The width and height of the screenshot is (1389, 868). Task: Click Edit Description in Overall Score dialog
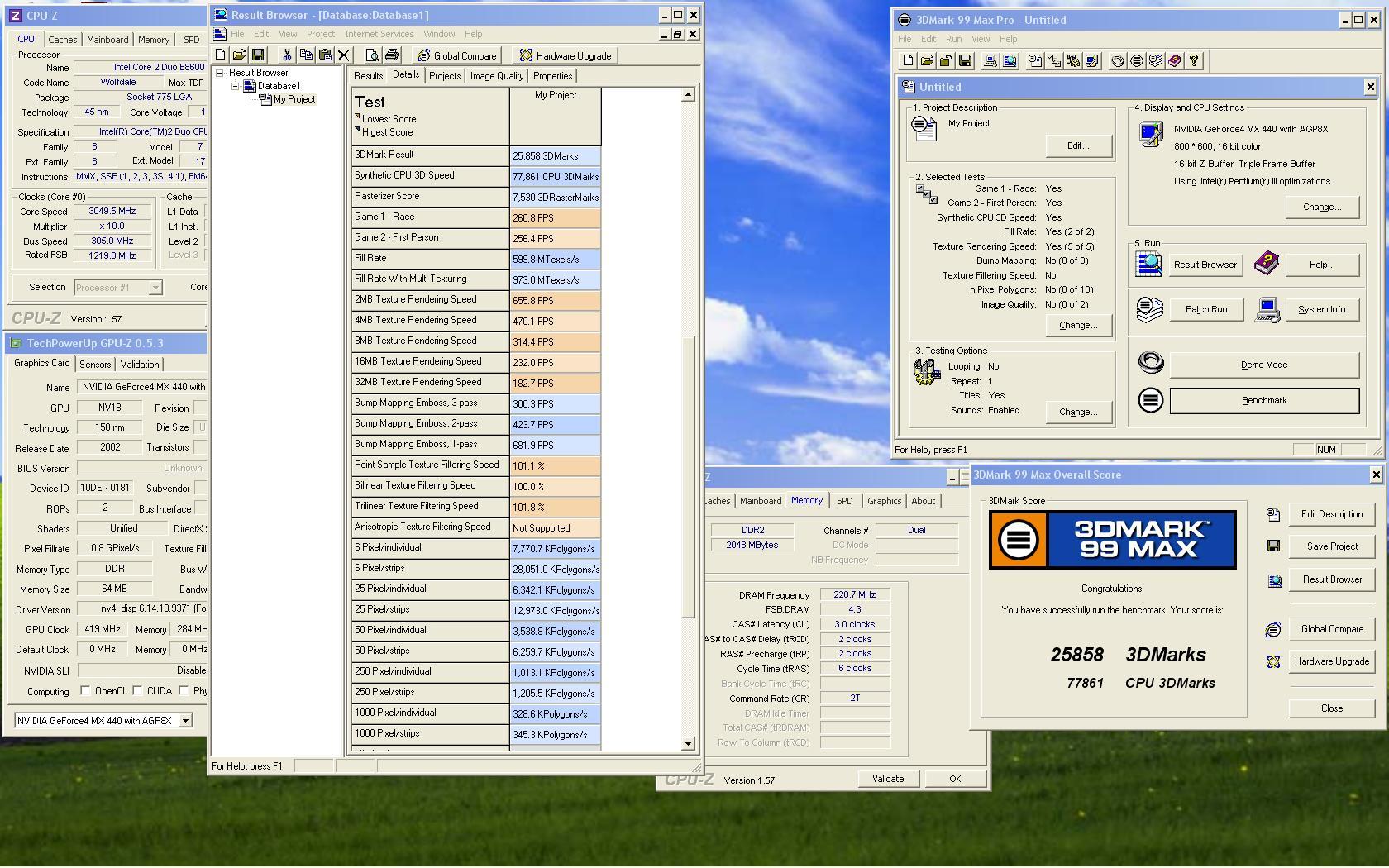point(1332,514)
